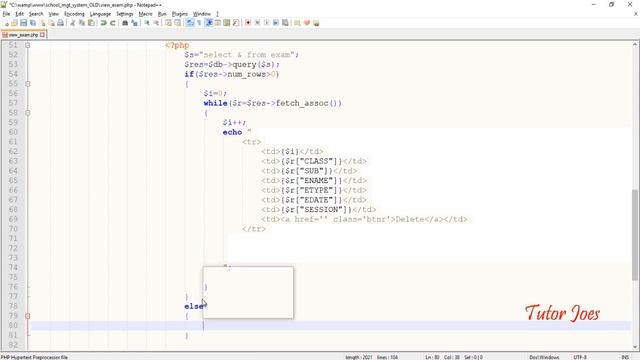The image size is (640, 360).
Task: Toggle show all characters
Action: tap(199, 23)
